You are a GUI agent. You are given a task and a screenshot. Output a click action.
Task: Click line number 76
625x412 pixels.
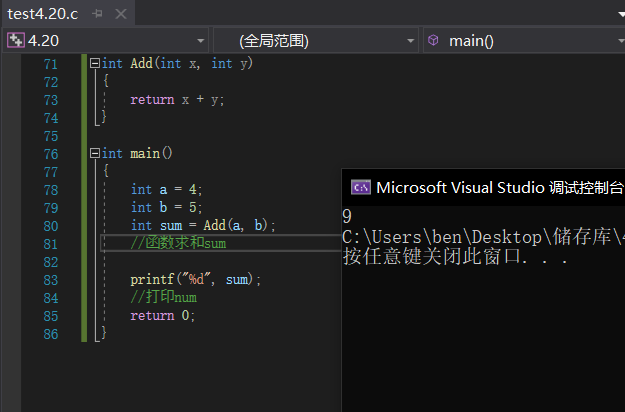51,154
